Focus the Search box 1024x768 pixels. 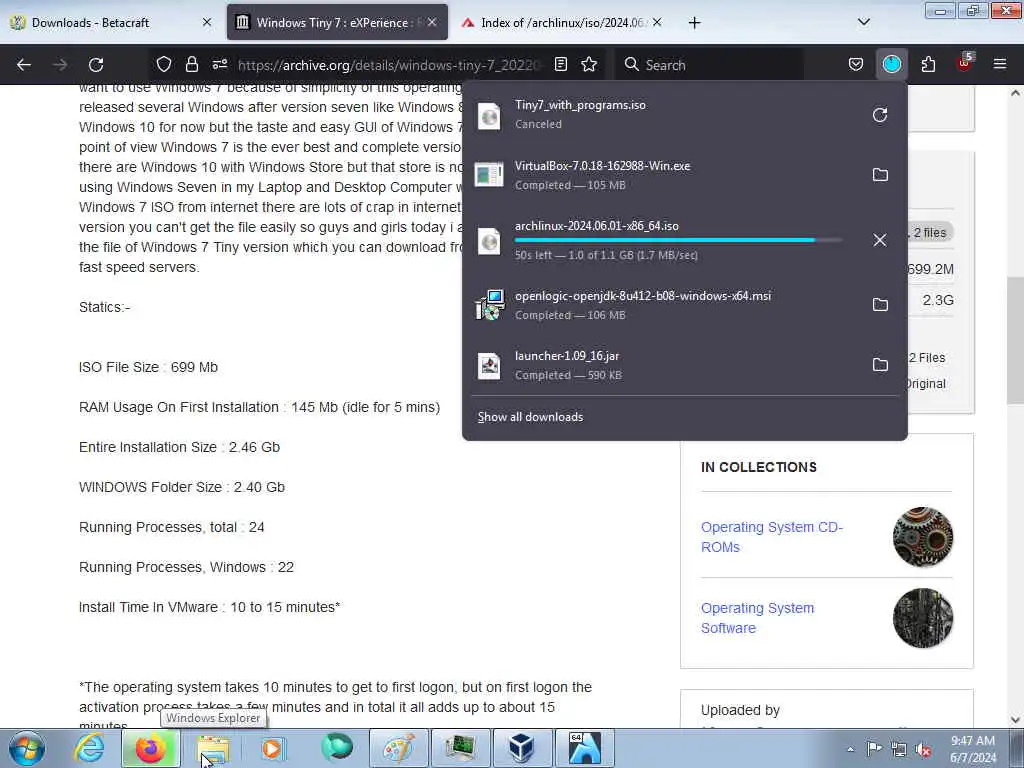coord(709,65)
